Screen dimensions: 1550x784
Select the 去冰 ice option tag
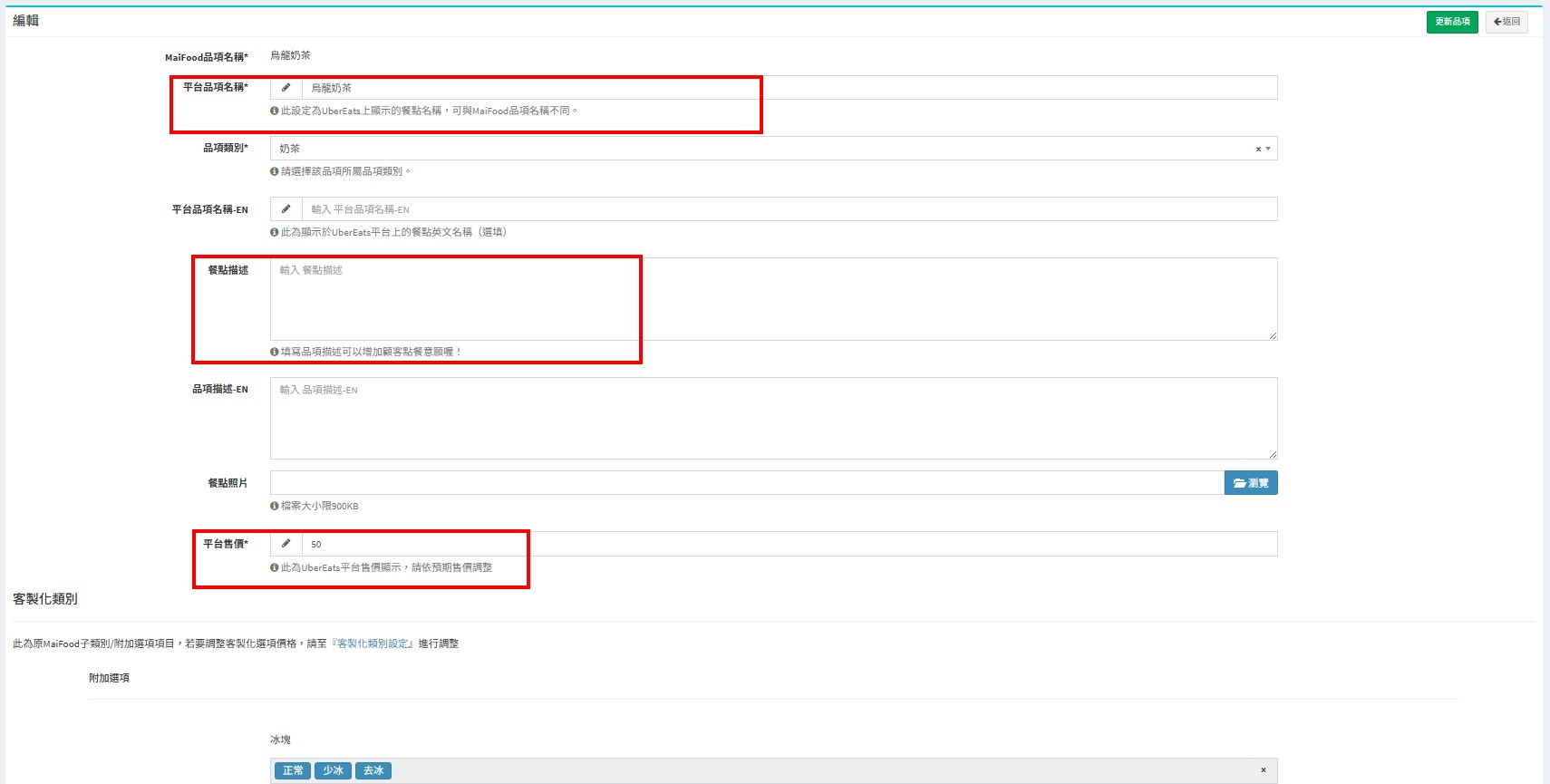pos(373,770)
